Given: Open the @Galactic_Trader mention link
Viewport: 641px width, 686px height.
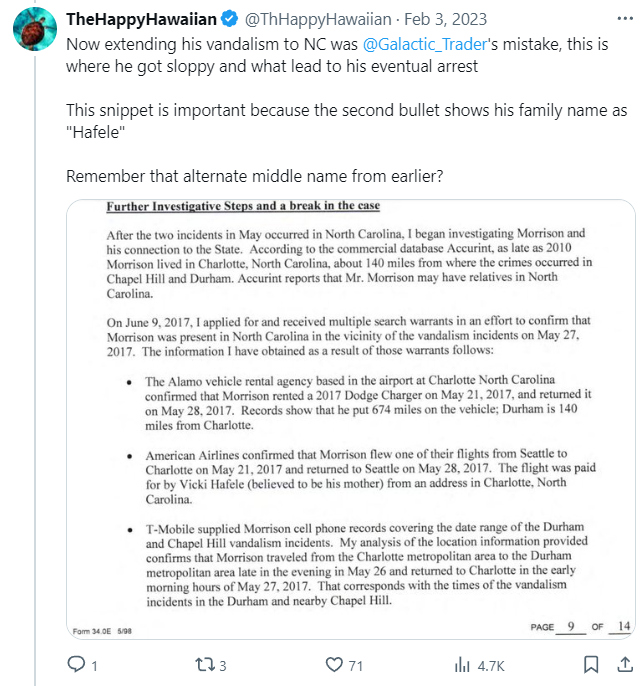Looking at the screenshot, I should point(423,48).
